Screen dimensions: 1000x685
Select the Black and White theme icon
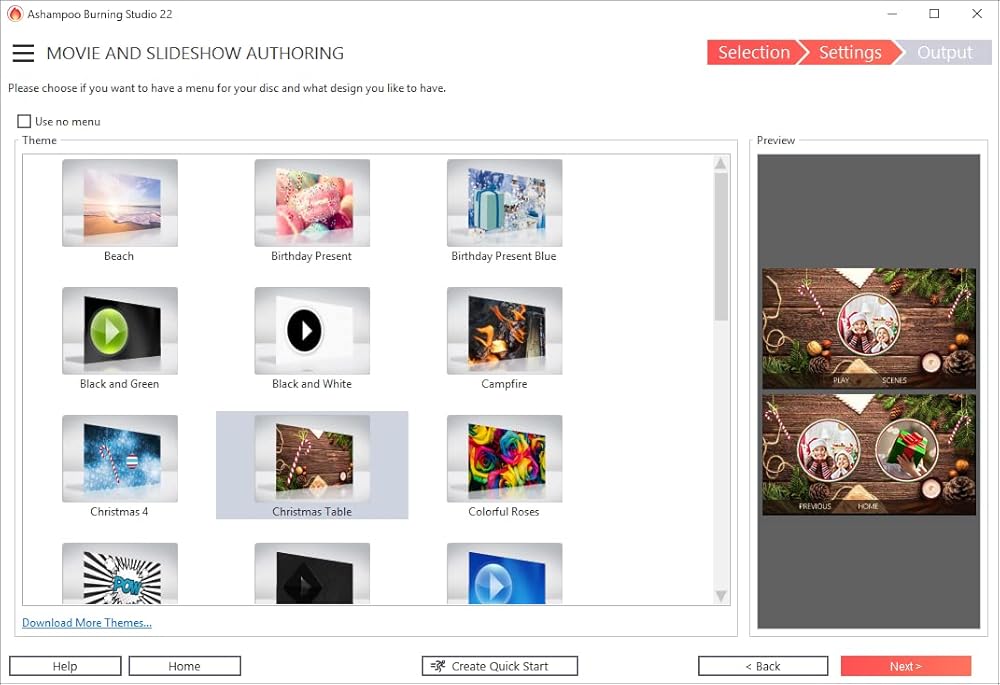[x=312, y=331]
